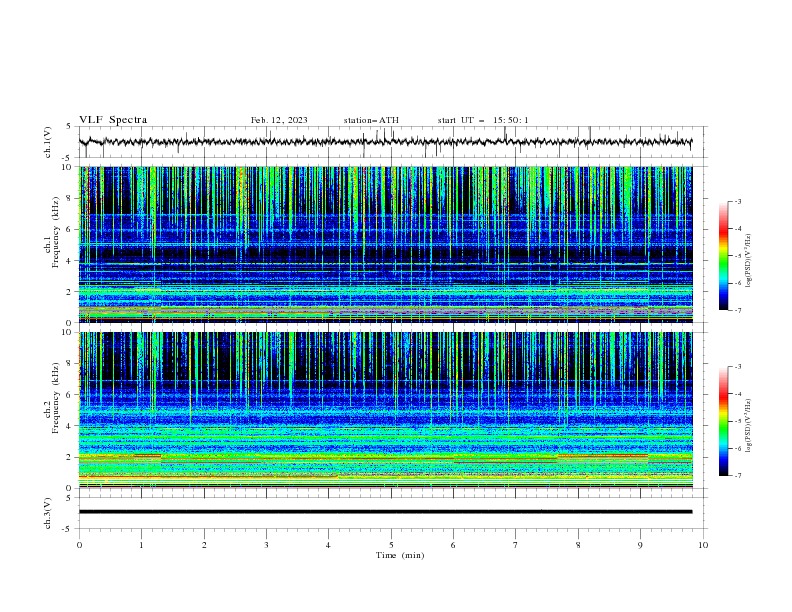Click the 'VLF Spectra' title text
792x612 pixels.
113,120
